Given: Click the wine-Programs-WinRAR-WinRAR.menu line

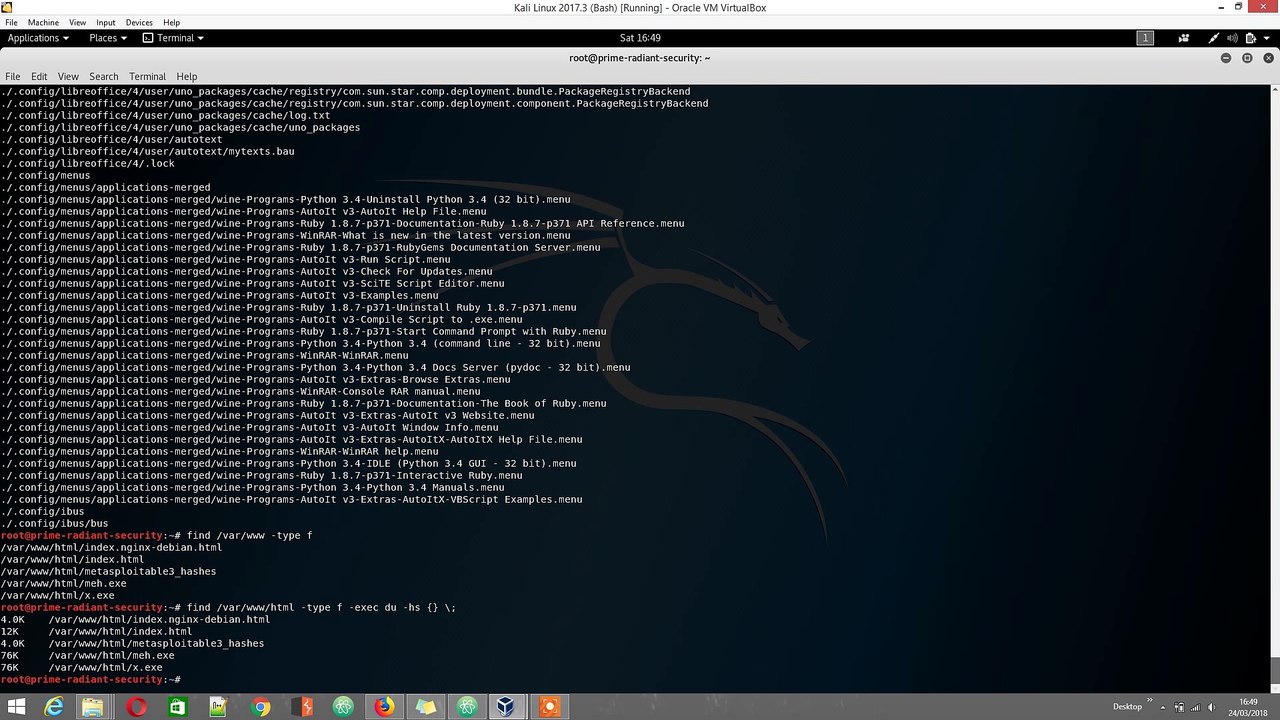Looking at the screenshot, I should point(204,355).
